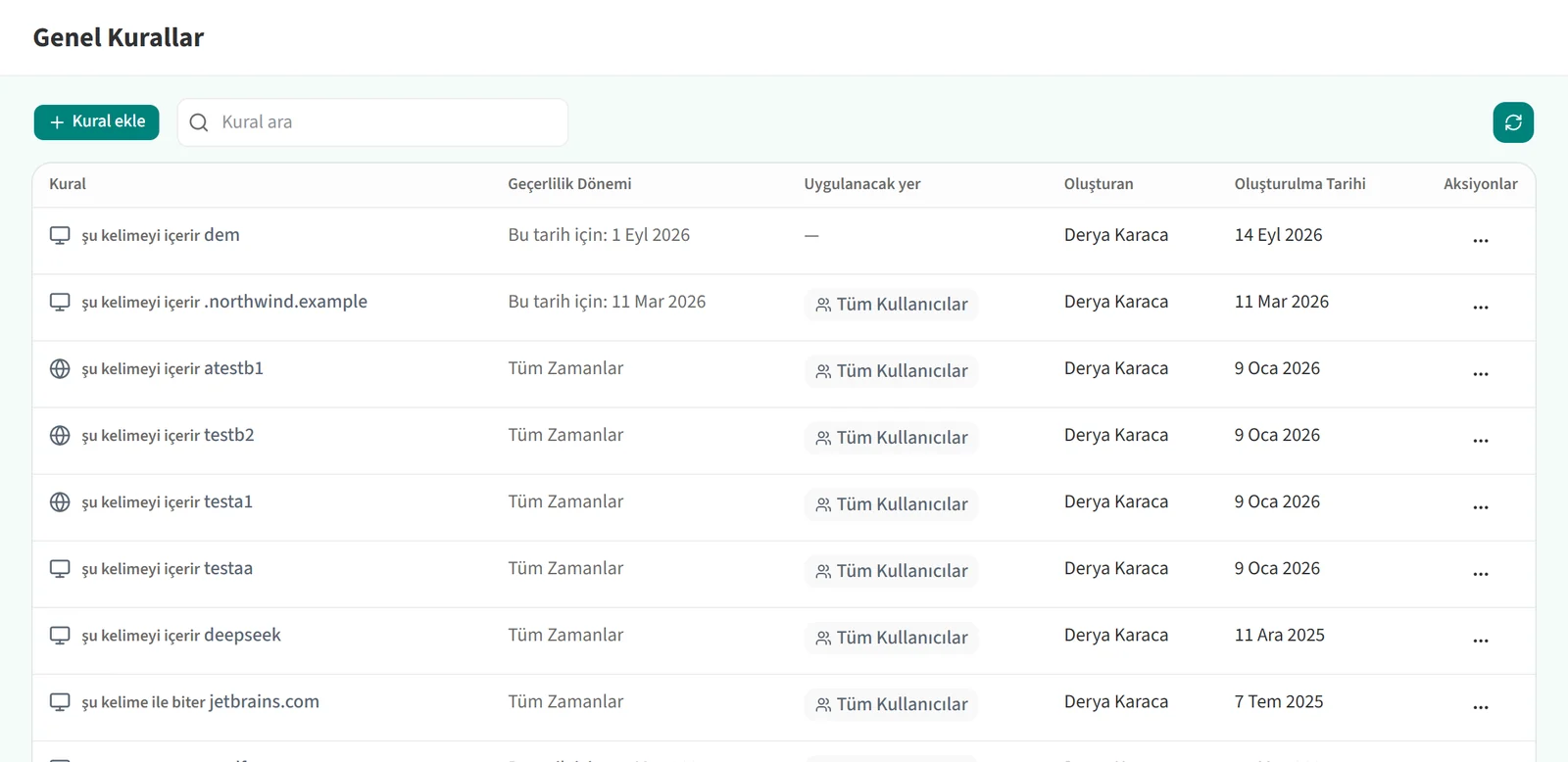Click creation date '7 Tem 2025'
Viewport: 1568px width, 762px height.
point(1279,701)
